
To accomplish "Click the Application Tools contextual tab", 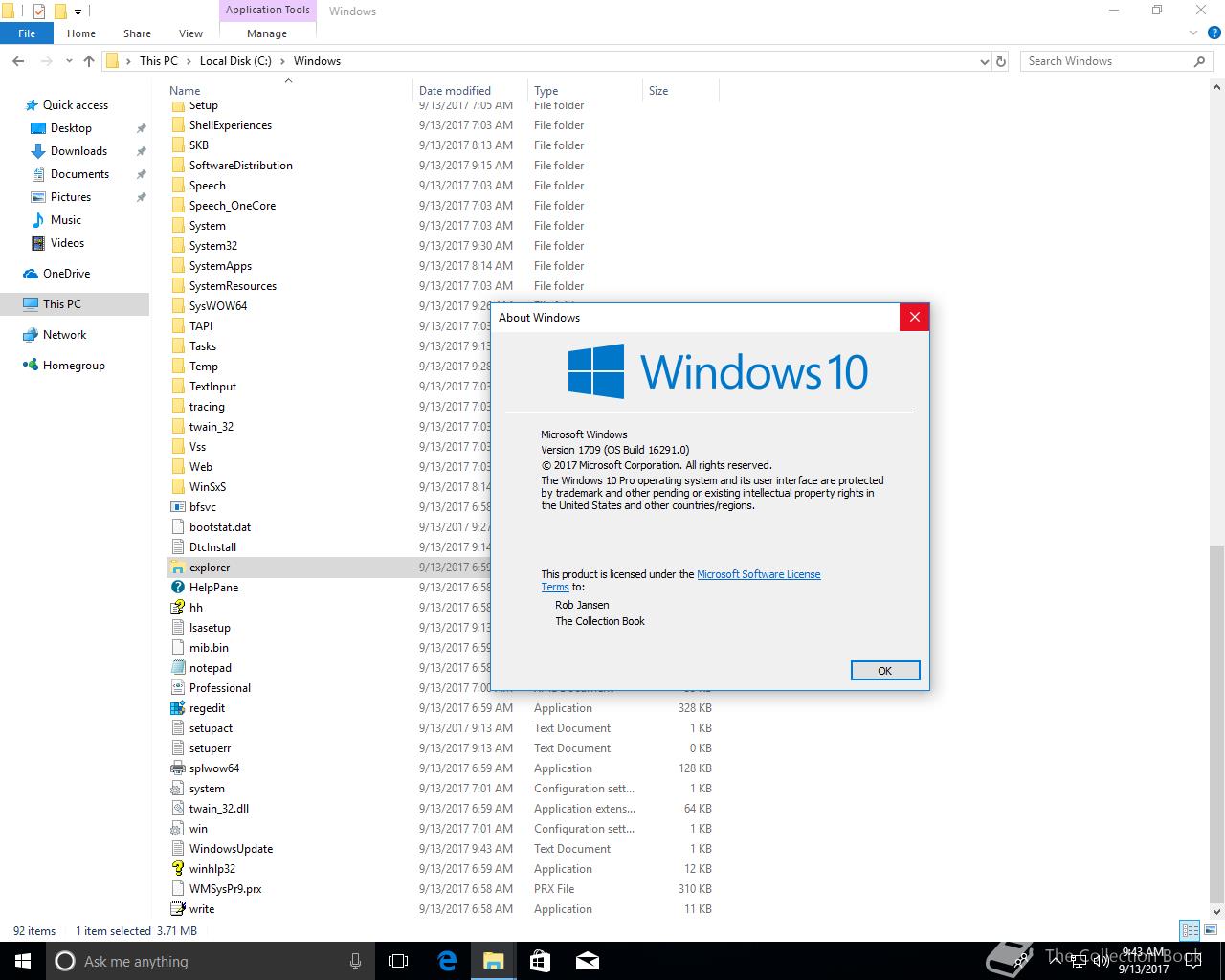I will [x=268, y=11].
